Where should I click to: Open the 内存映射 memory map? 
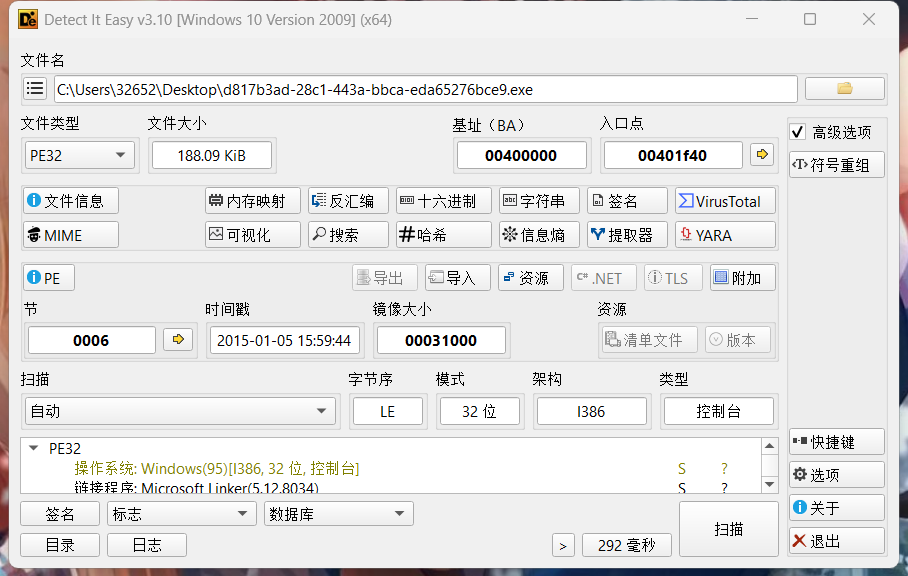coord(252,201)
